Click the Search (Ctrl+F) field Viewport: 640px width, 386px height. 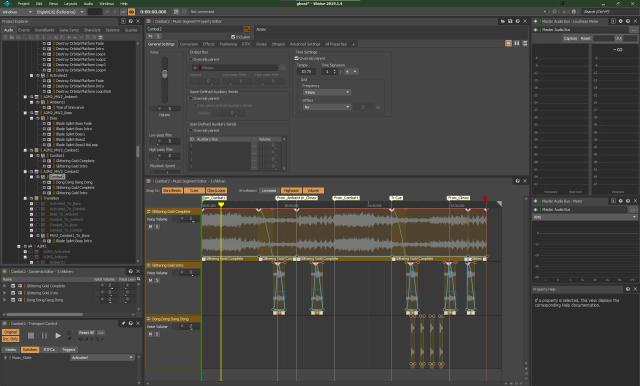(x=609, y=12)
